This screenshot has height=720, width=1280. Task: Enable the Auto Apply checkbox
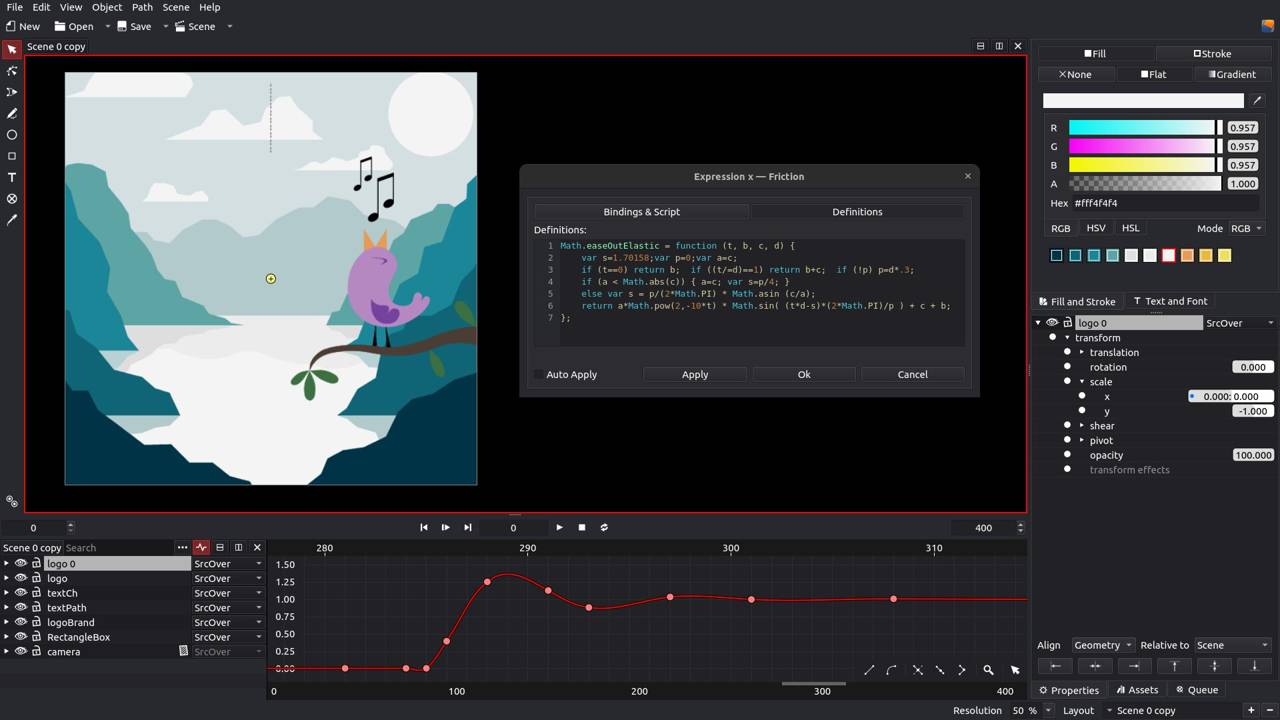coord(539,374)
